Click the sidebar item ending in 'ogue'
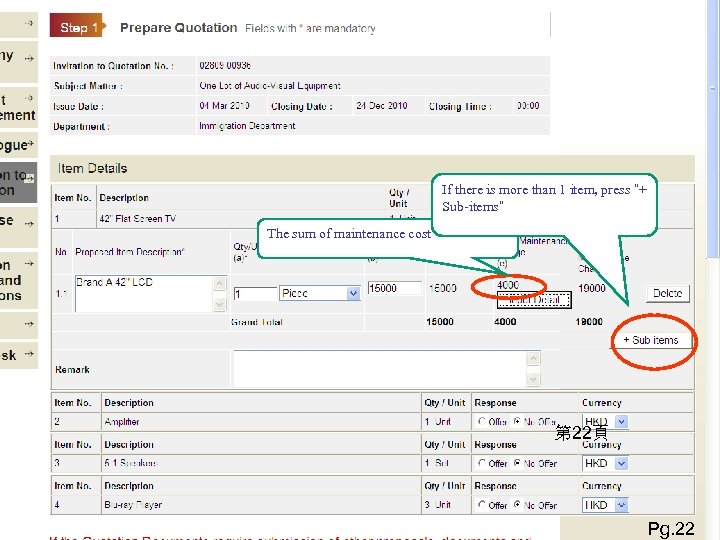Image resolution: width=720 pixels, height=540 pixels. [x=18, y=145]
